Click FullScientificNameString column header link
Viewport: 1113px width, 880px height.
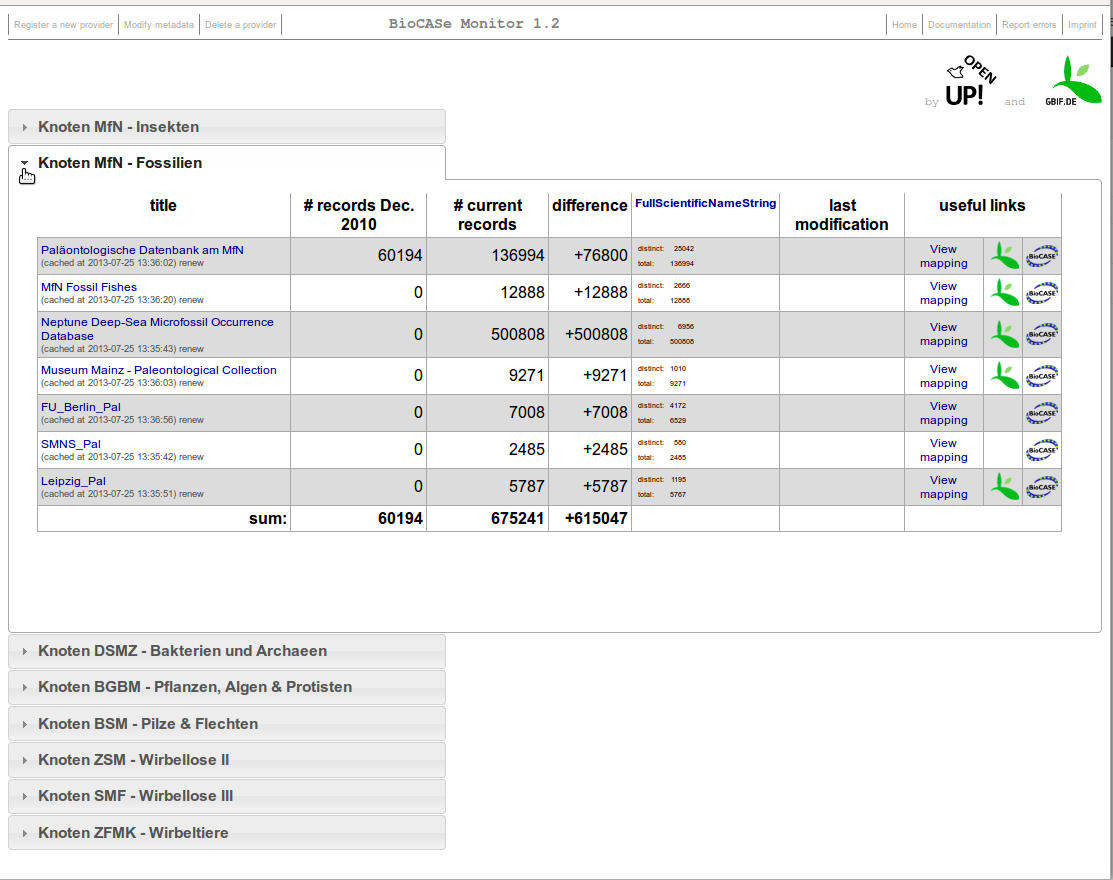705,203
